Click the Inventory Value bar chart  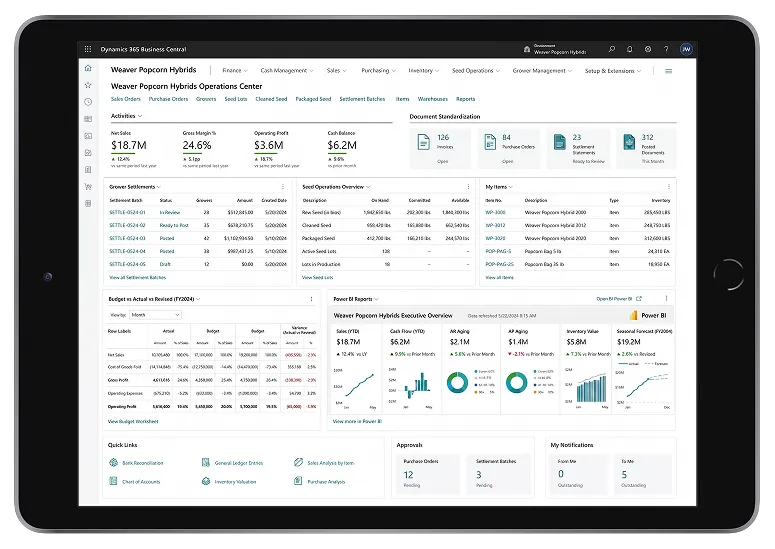[591, 388]
